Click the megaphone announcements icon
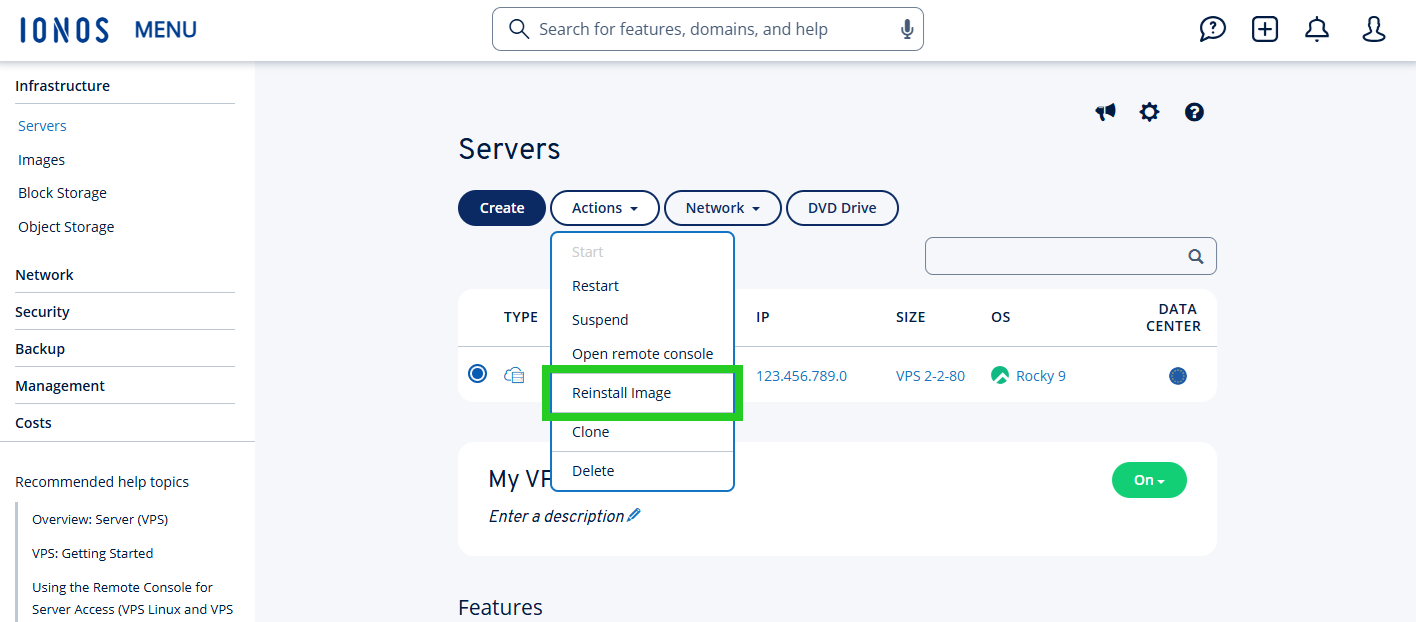Screen dimensions: 1416x622 [1105, 112]
